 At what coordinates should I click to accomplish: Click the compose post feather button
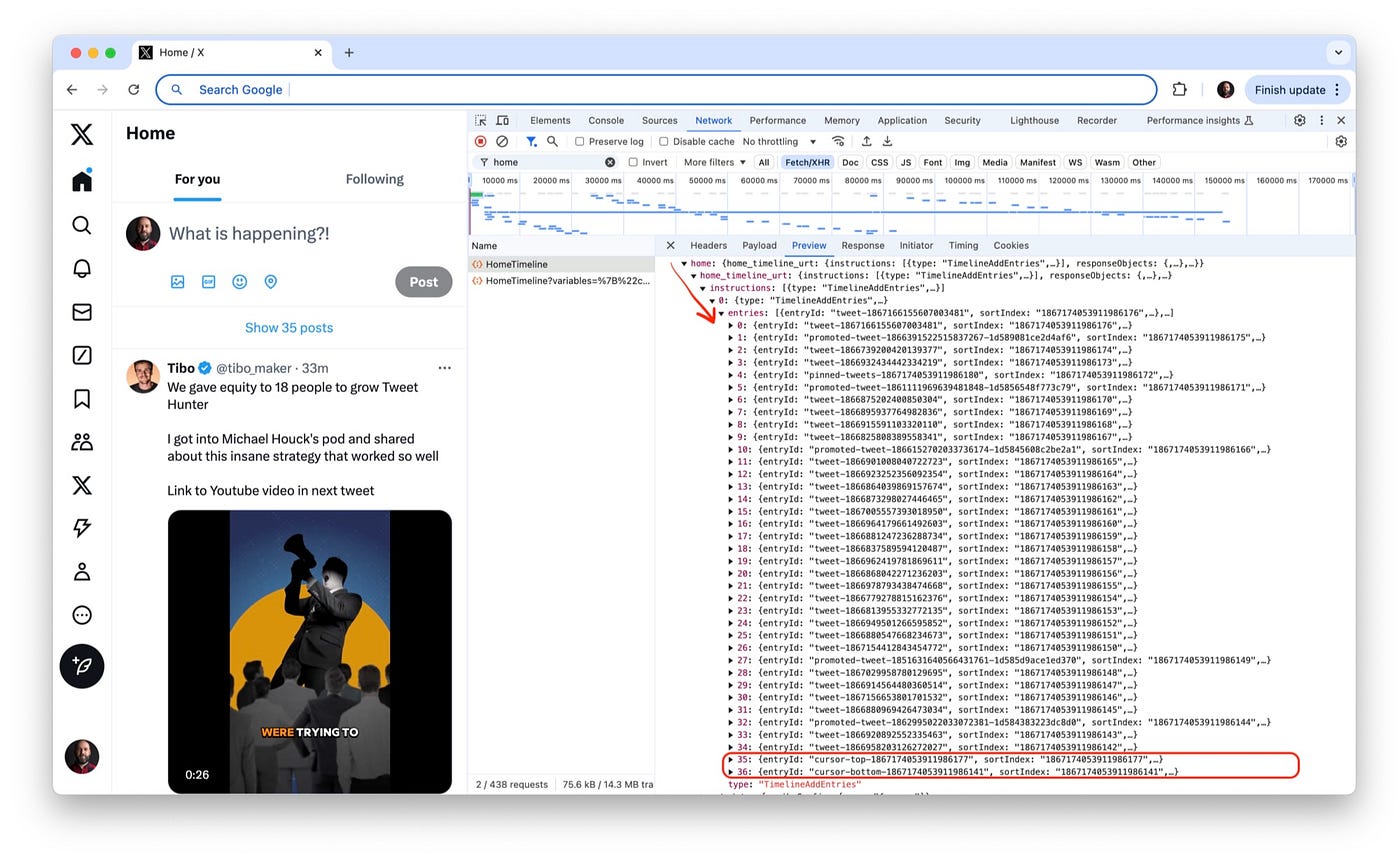82,666
